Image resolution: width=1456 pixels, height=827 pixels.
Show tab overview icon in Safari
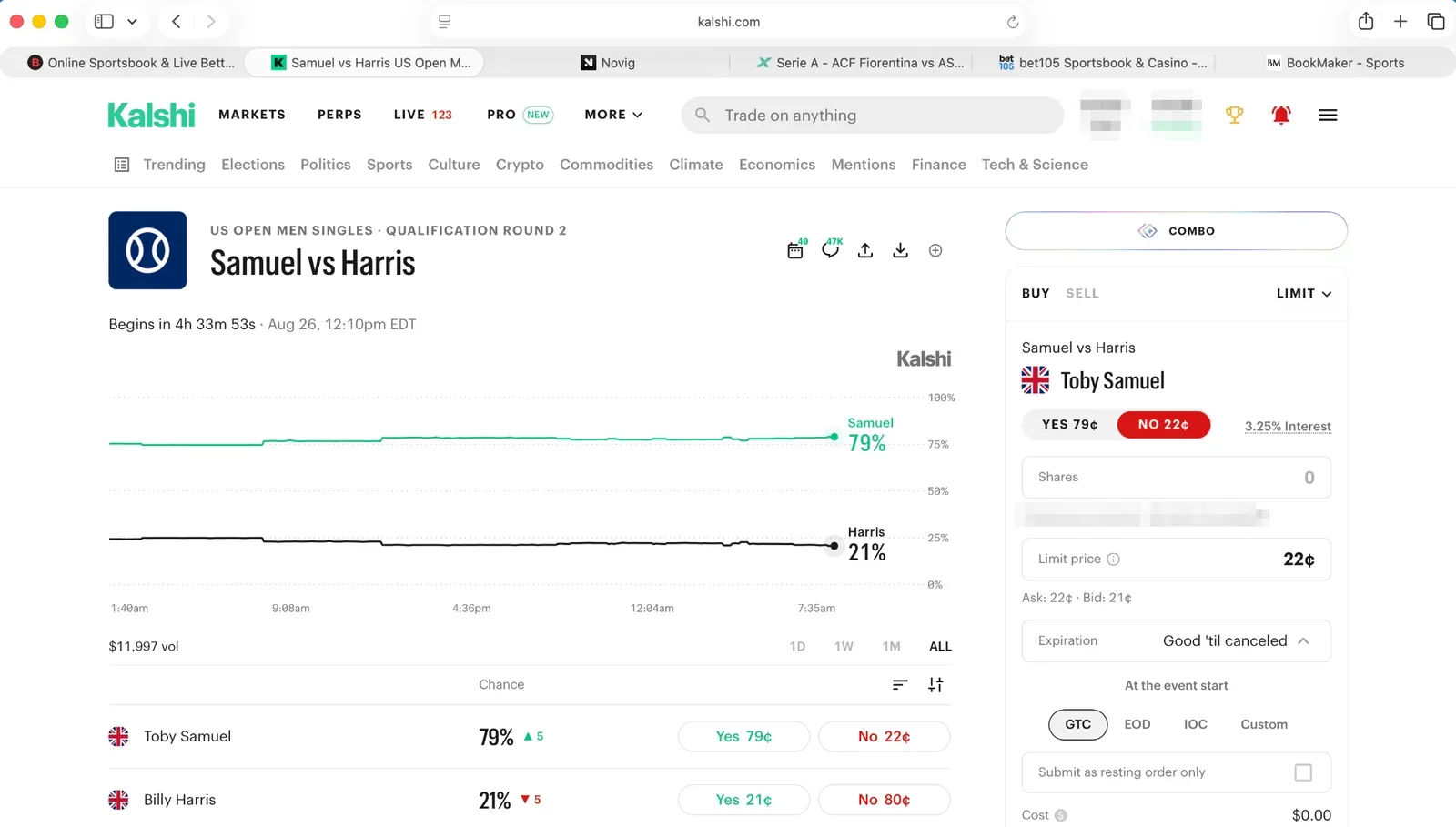1436,21
